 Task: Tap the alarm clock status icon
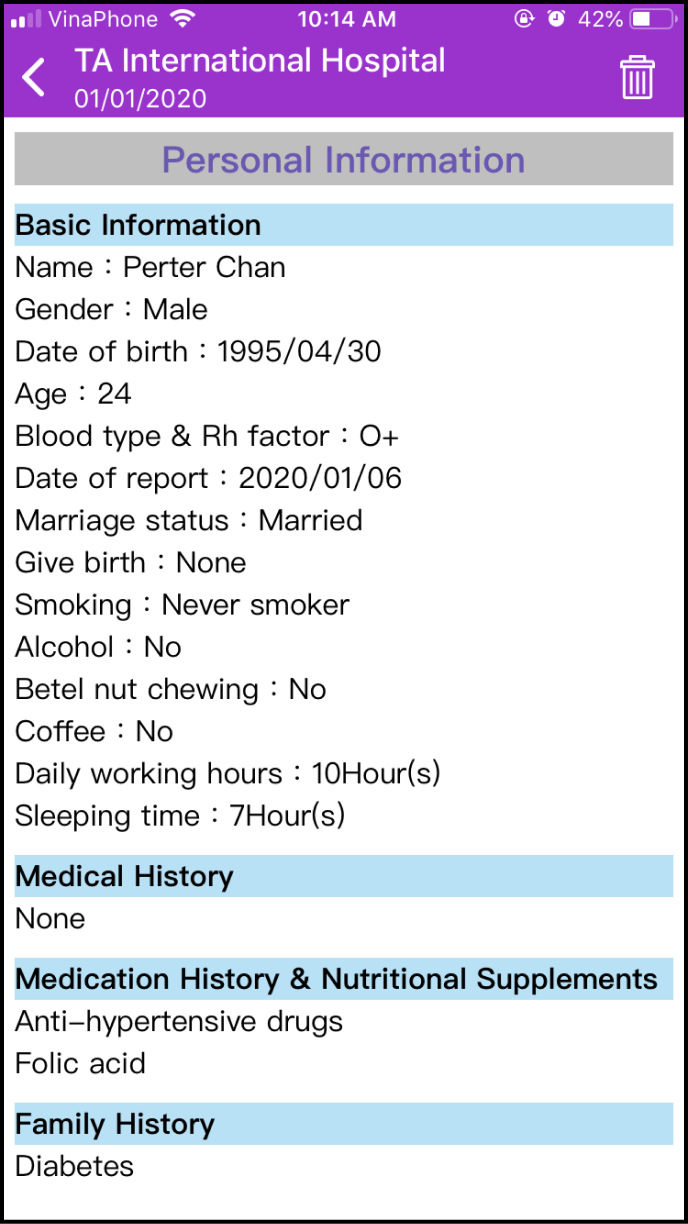(x=556, y=19)
